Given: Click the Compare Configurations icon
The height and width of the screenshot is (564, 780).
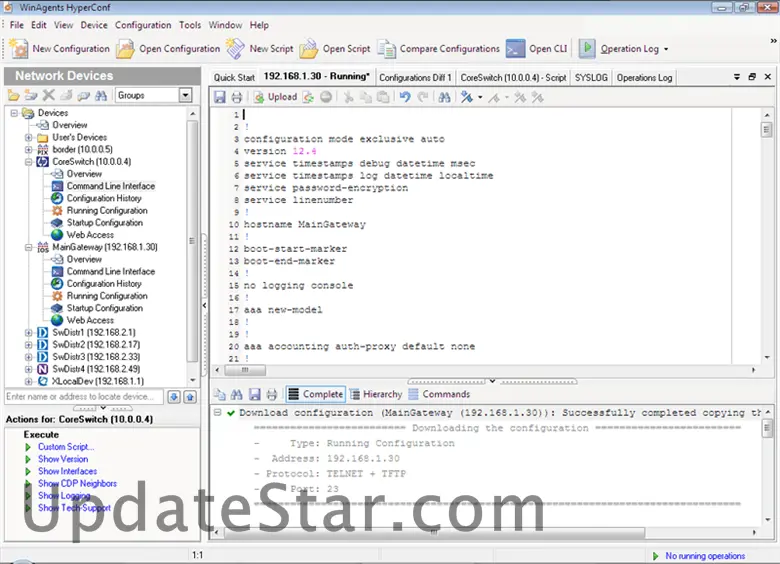Looking at the screenshot, I should (386, 49).
